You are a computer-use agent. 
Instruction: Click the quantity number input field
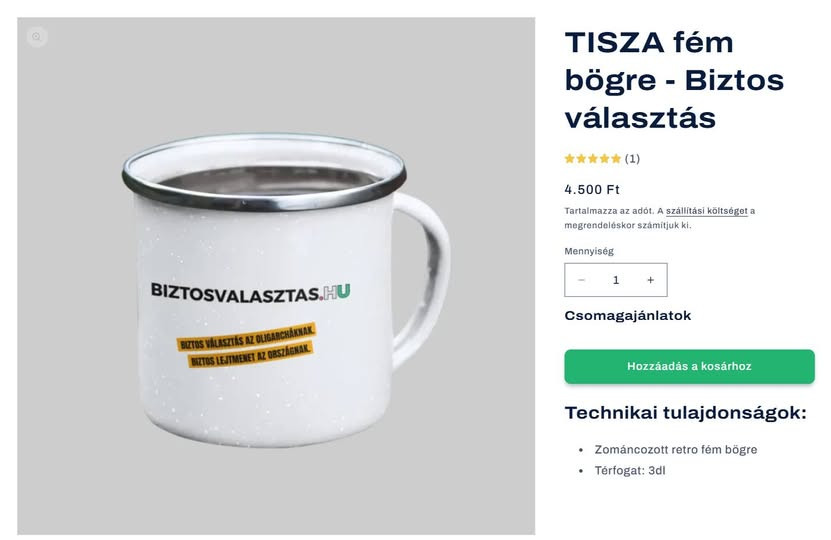(x=616, y=280)
